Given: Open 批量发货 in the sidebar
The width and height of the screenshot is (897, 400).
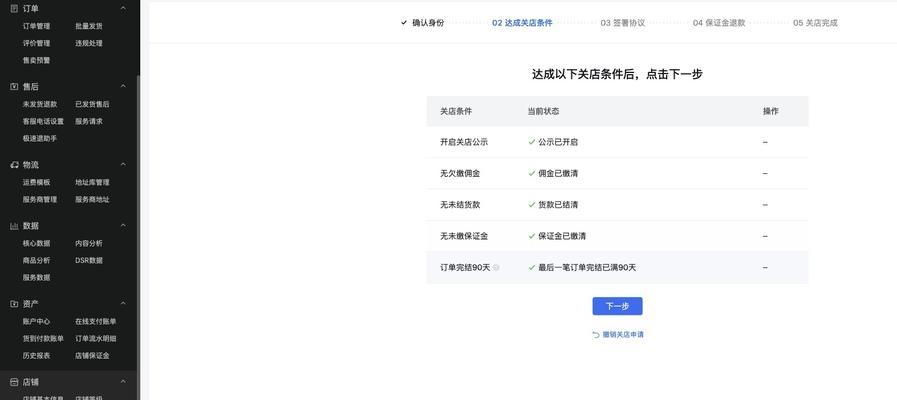Looking at the screenshot, I should pyautogui.click(x=89, y=26).
